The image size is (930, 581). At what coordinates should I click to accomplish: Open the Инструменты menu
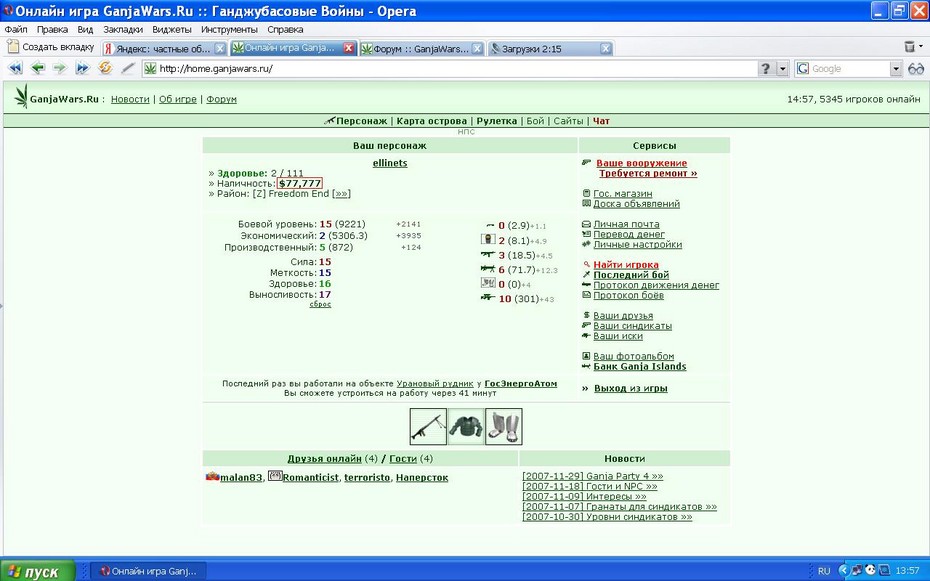tap(229, 29)
